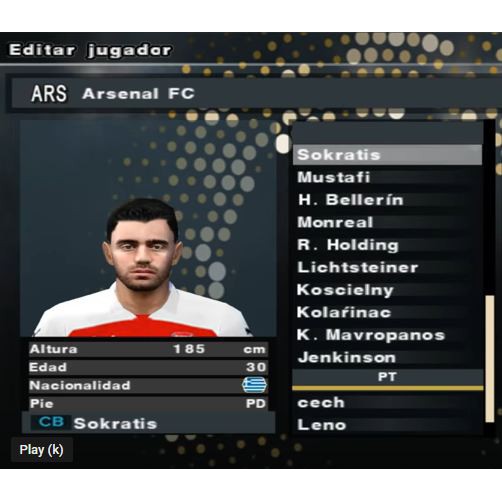Select Lichtsteiner in the list
Screen dimensions: 502x502
click(388, 267)
